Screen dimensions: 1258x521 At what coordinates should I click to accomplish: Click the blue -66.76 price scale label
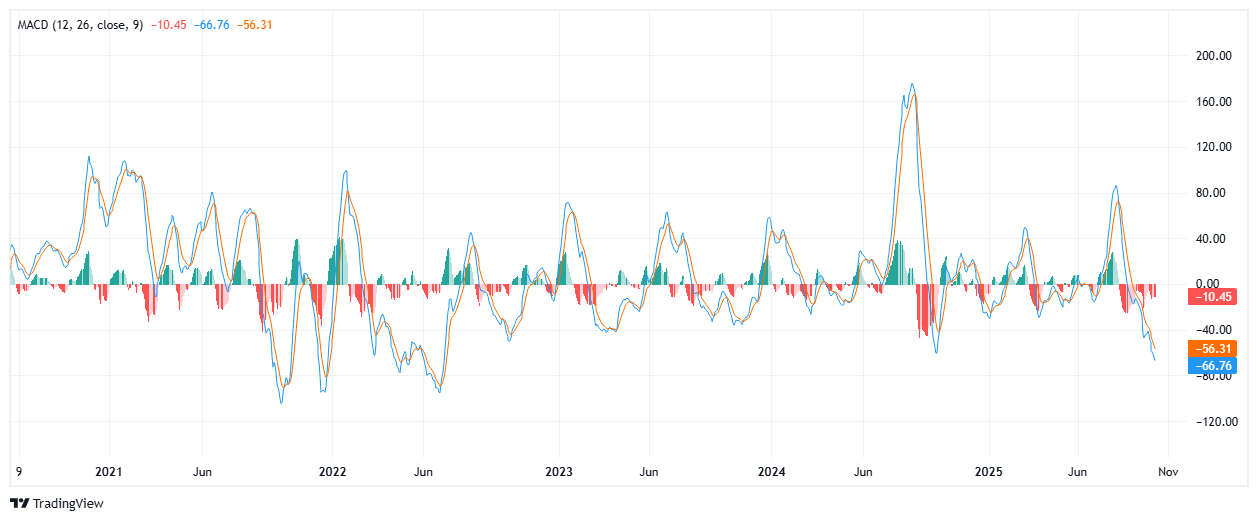[1211, 366]
